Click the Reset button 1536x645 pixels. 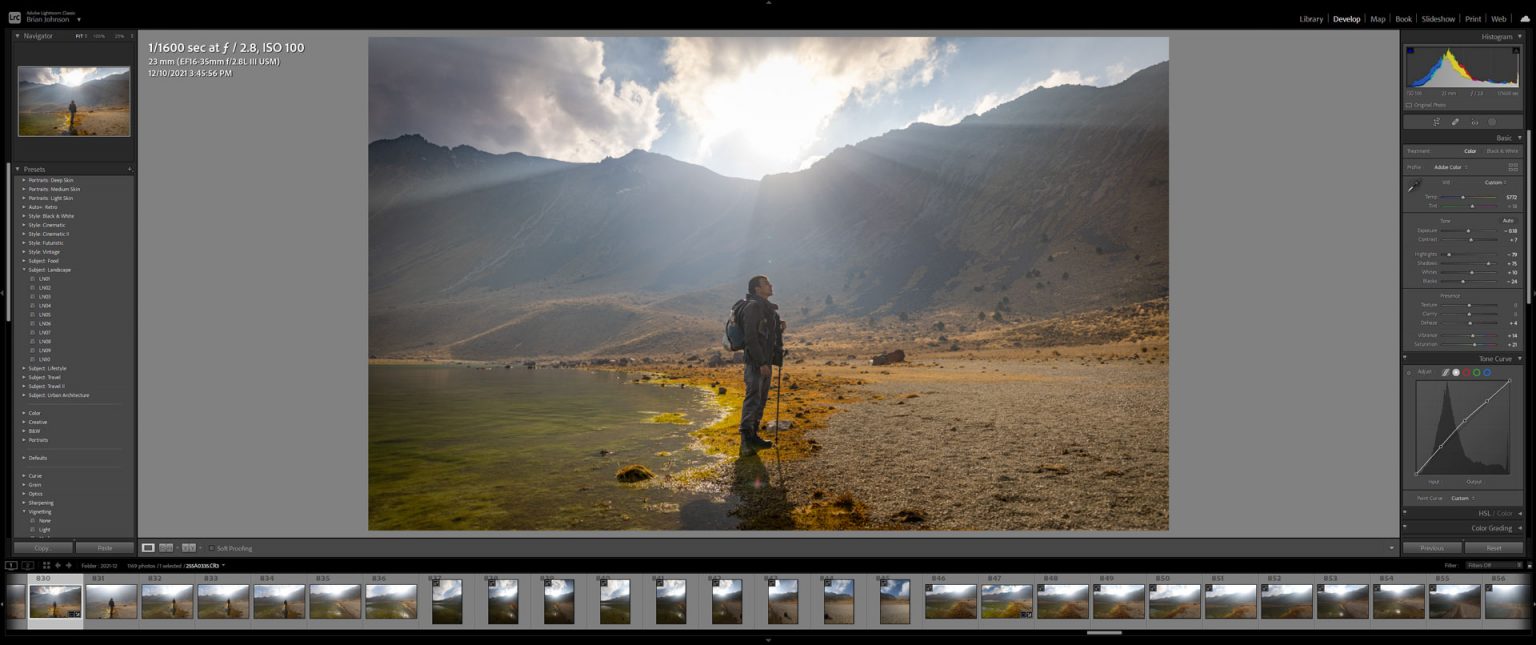[1495, 548]
